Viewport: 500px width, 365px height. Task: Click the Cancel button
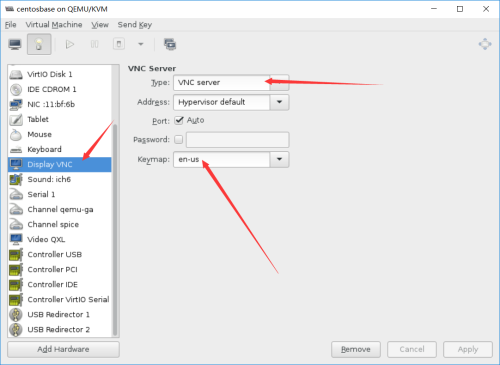click(x=412, y=349)
